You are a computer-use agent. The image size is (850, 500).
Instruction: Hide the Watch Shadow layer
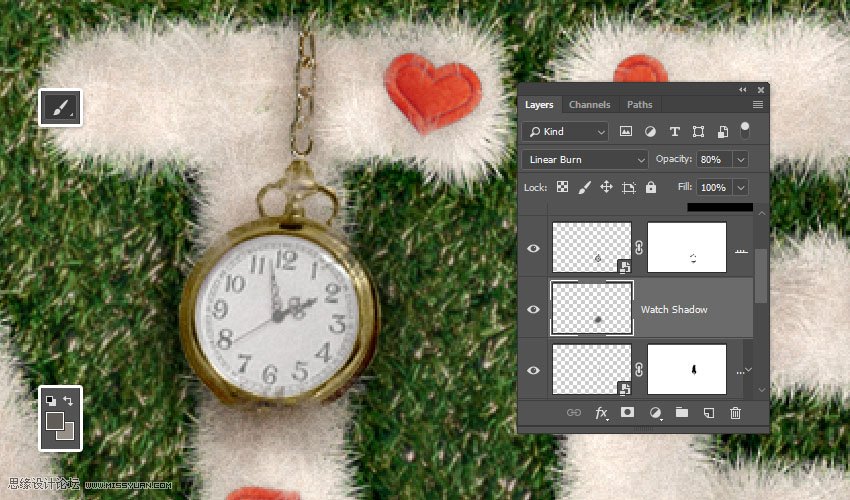[x=533, y=309]
